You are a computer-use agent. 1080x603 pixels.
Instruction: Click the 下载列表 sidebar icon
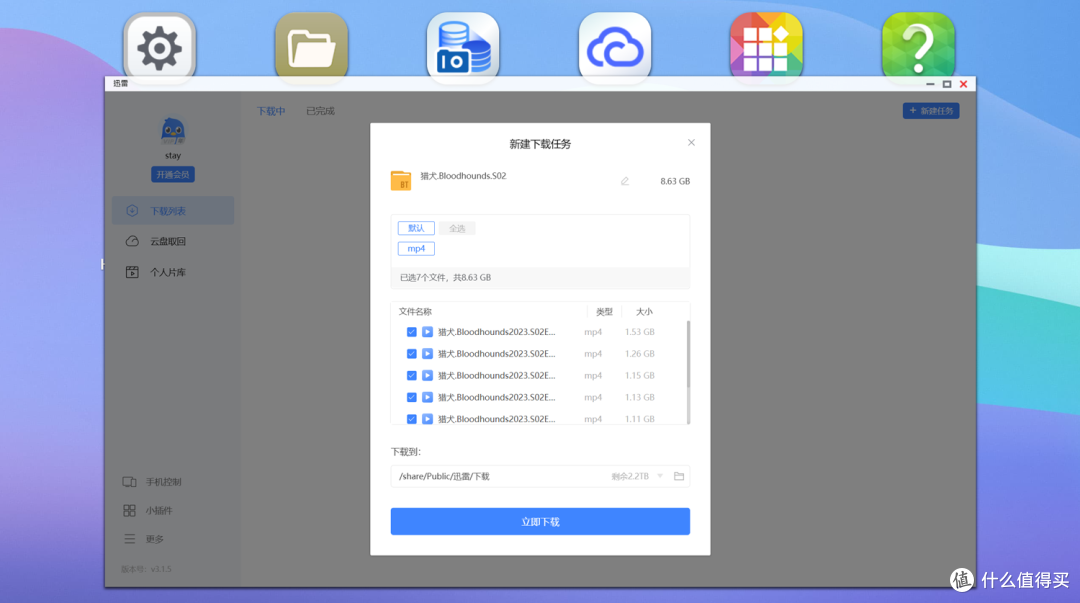[x=132, y=211]
